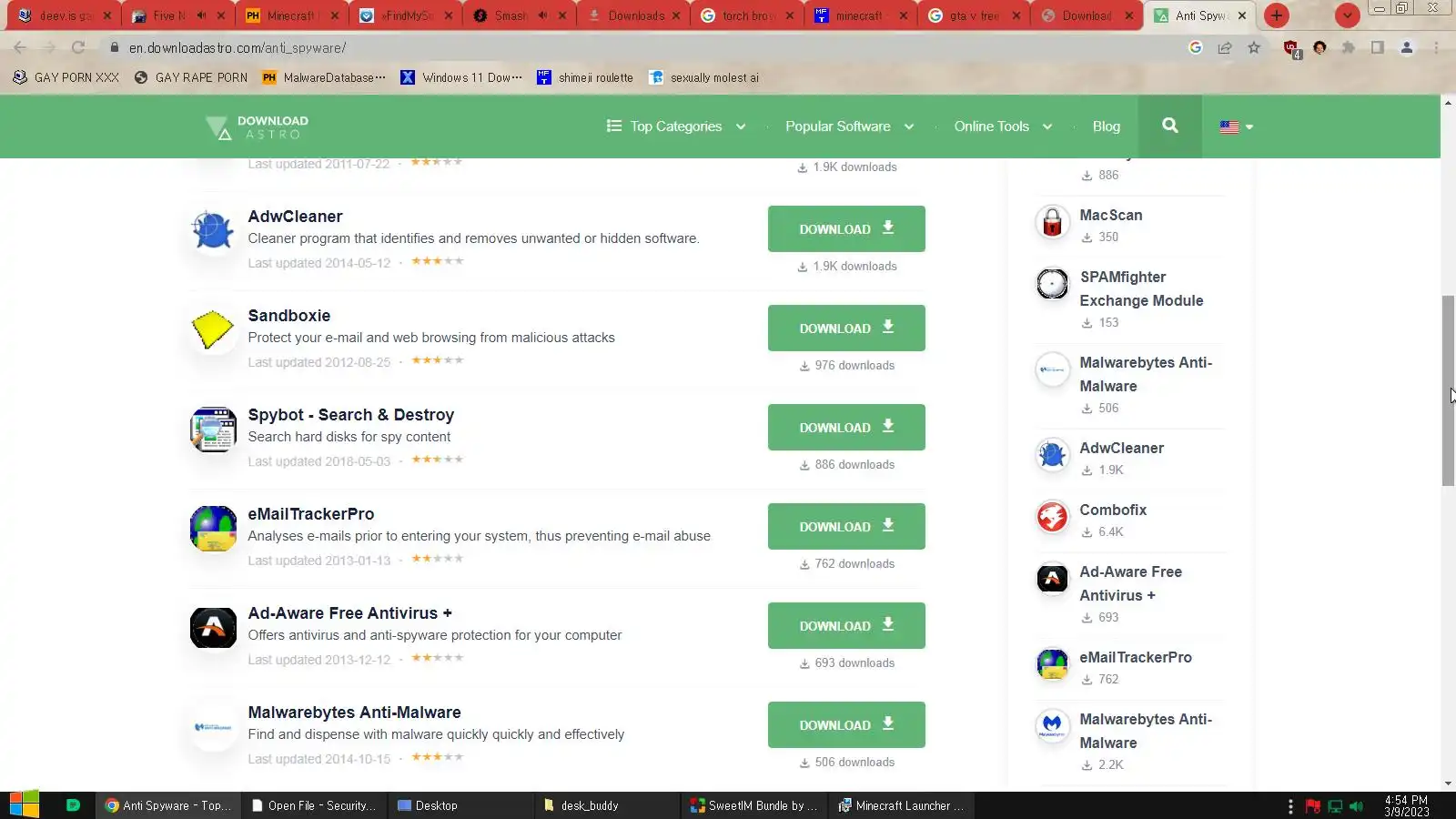Open the Combofix link in the sidebar
Screen dimensions: 1456x819
(1113, 511)
